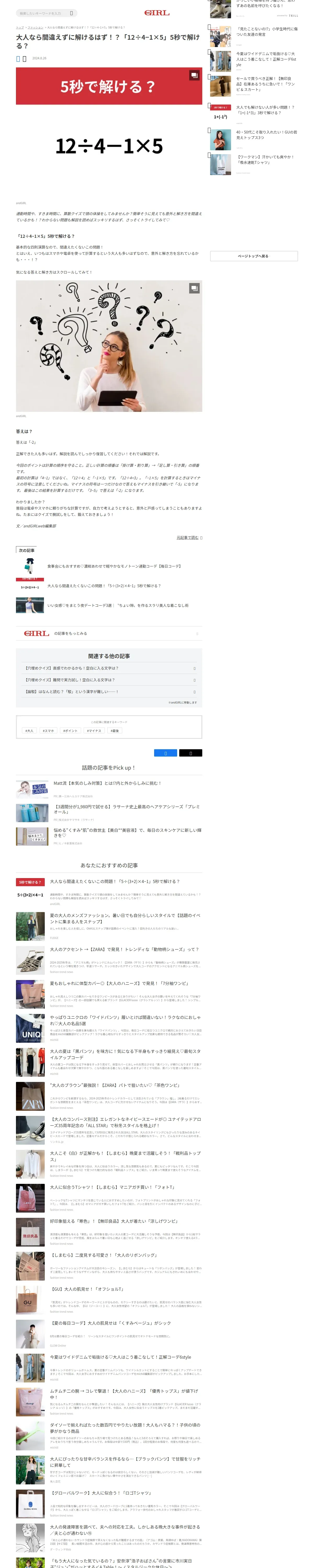
Task: Select the #スマホ keyword tag
Action: coord(48,730)
